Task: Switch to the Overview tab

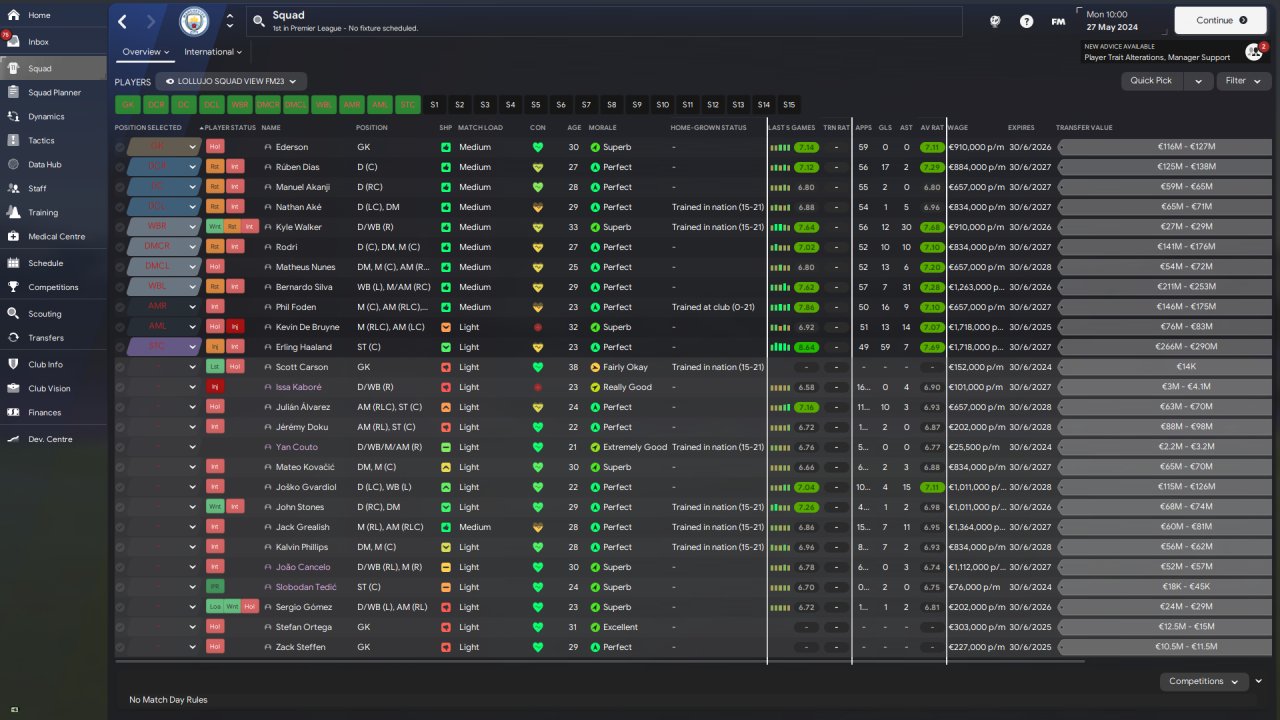Action: coord(145,52)
